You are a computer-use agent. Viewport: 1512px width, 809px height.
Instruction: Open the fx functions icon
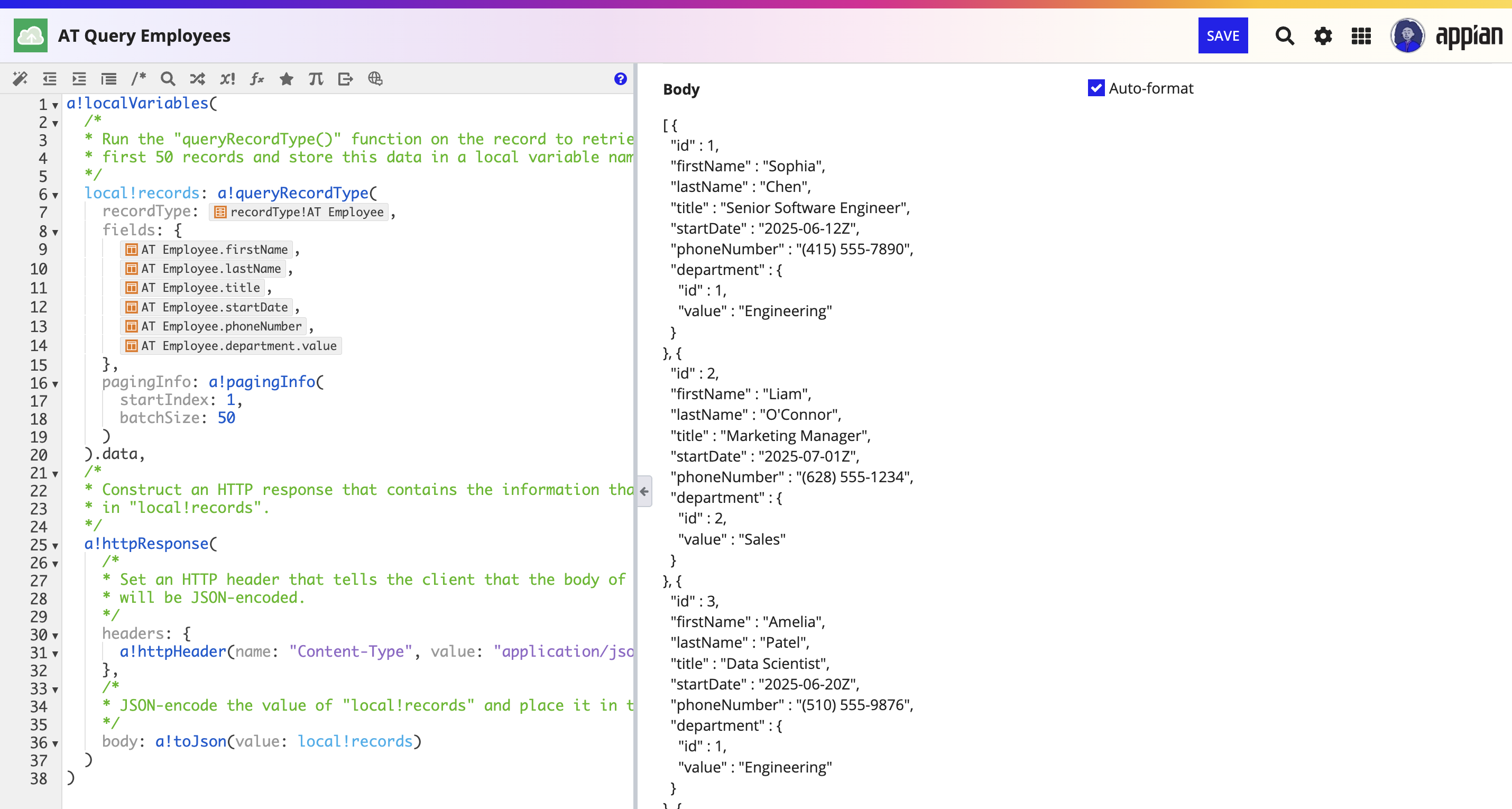point(257,79)
